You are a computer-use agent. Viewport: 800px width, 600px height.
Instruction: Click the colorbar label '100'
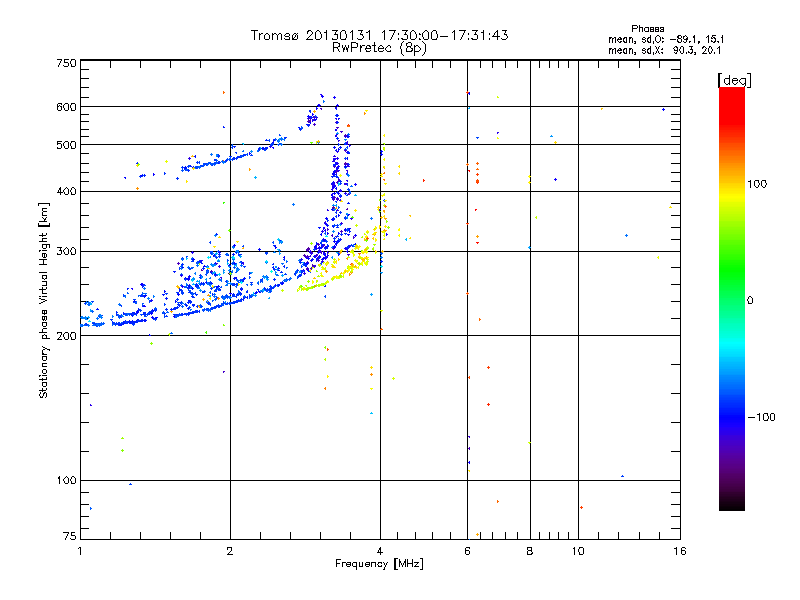(757, 184)
